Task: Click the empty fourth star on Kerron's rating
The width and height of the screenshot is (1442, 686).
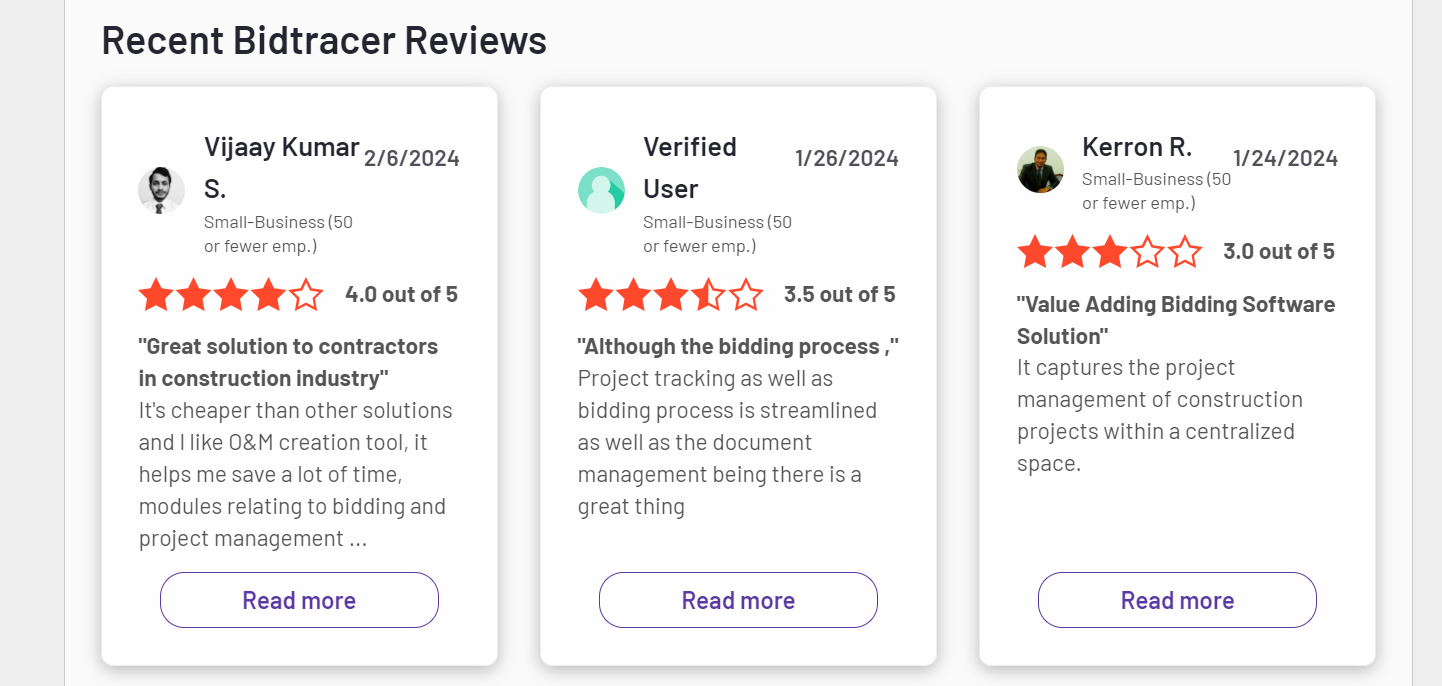Action: point(1148,252)
